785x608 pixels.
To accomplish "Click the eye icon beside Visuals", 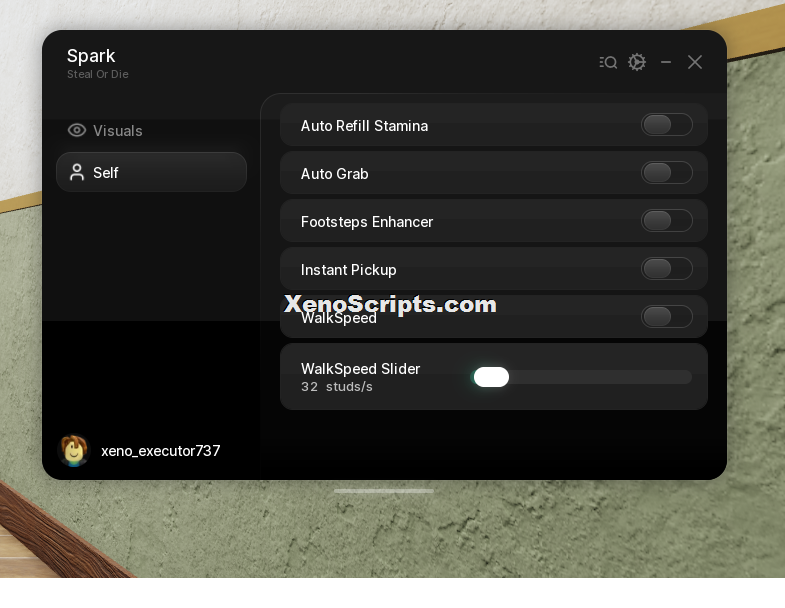I will [77, 130].
